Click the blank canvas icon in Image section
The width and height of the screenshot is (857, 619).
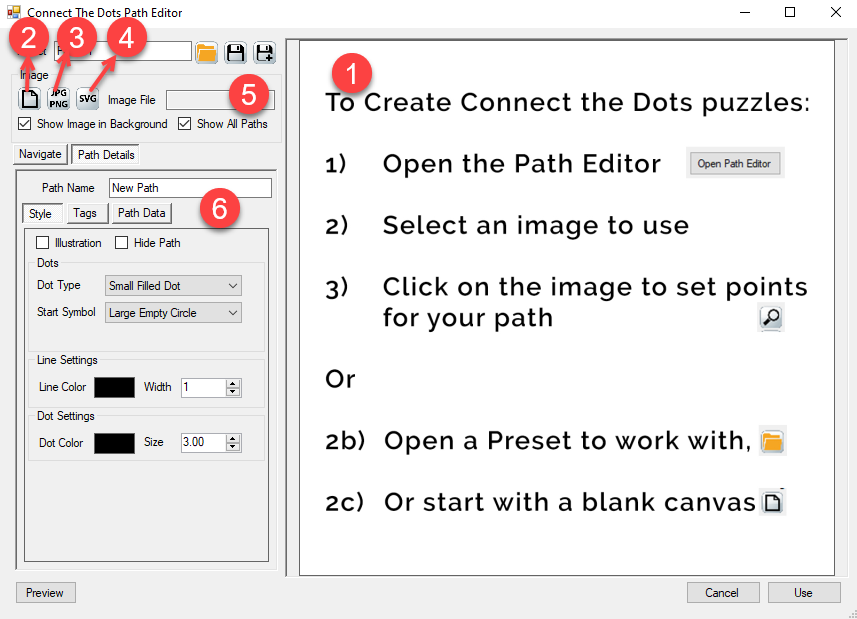tap(30, 99)
